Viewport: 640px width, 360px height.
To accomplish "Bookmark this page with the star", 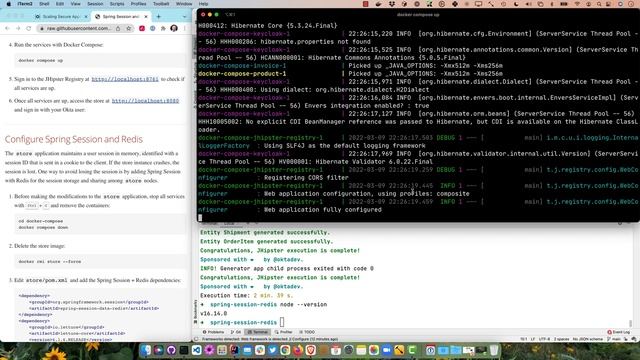I will 129,28.
